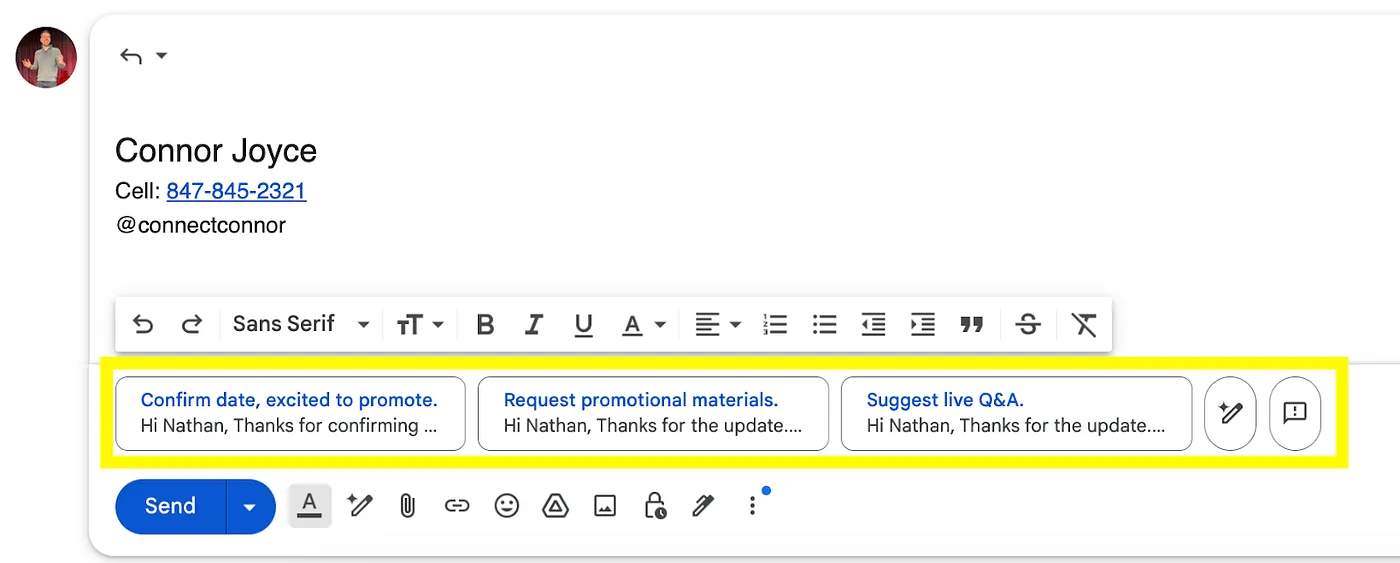The width and height of the screenshot is (1400, 563).
Task: Toggle strikethrough formatting
Action: (1028, 324)
